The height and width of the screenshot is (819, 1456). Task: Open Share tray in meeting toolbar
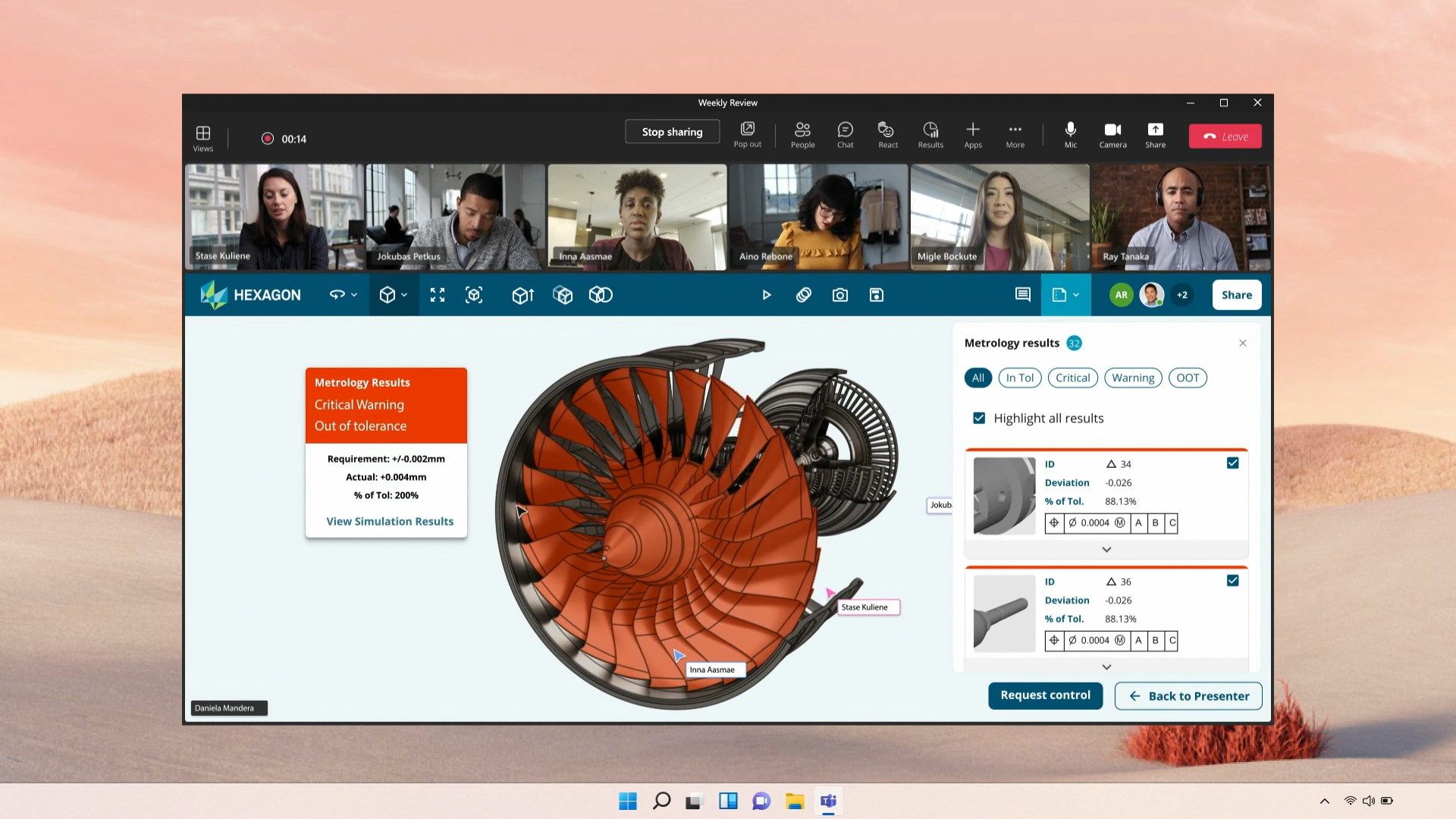tap(1155, 135)
